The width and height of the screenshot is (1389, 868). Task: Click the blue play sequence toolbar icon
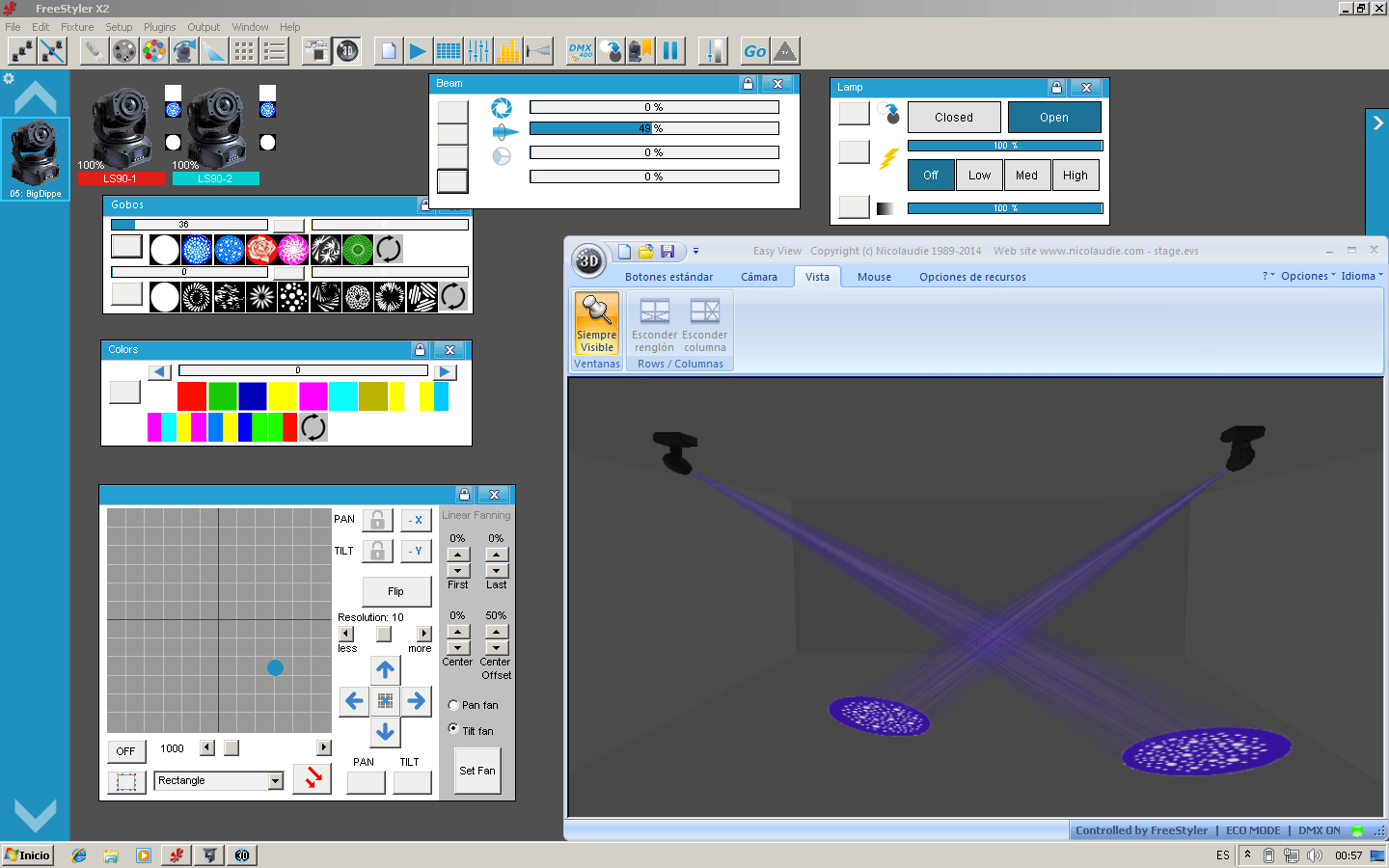click(418, 51)
